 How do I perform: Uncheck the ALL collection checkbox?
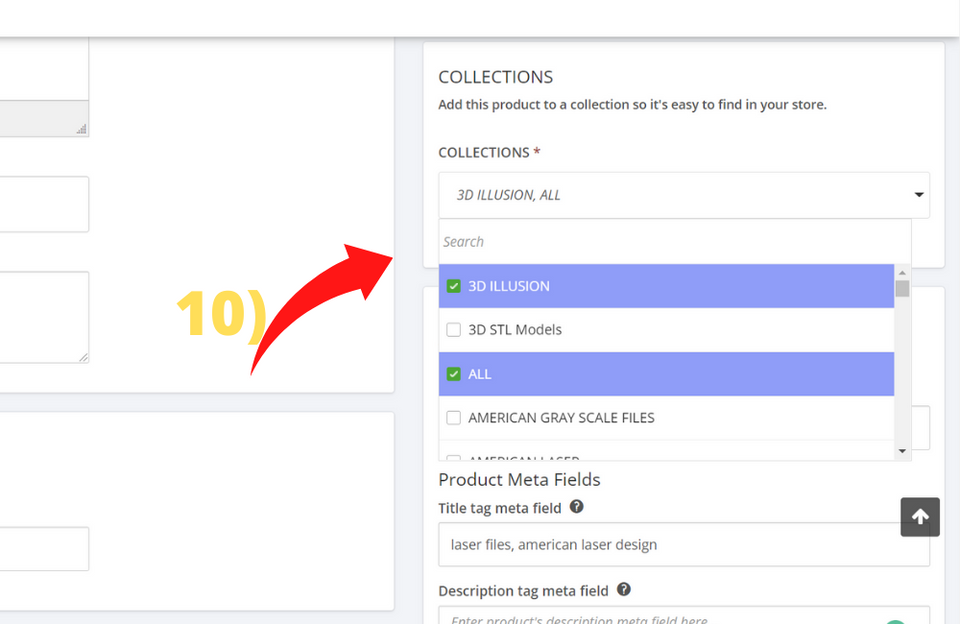click(454, 374)
